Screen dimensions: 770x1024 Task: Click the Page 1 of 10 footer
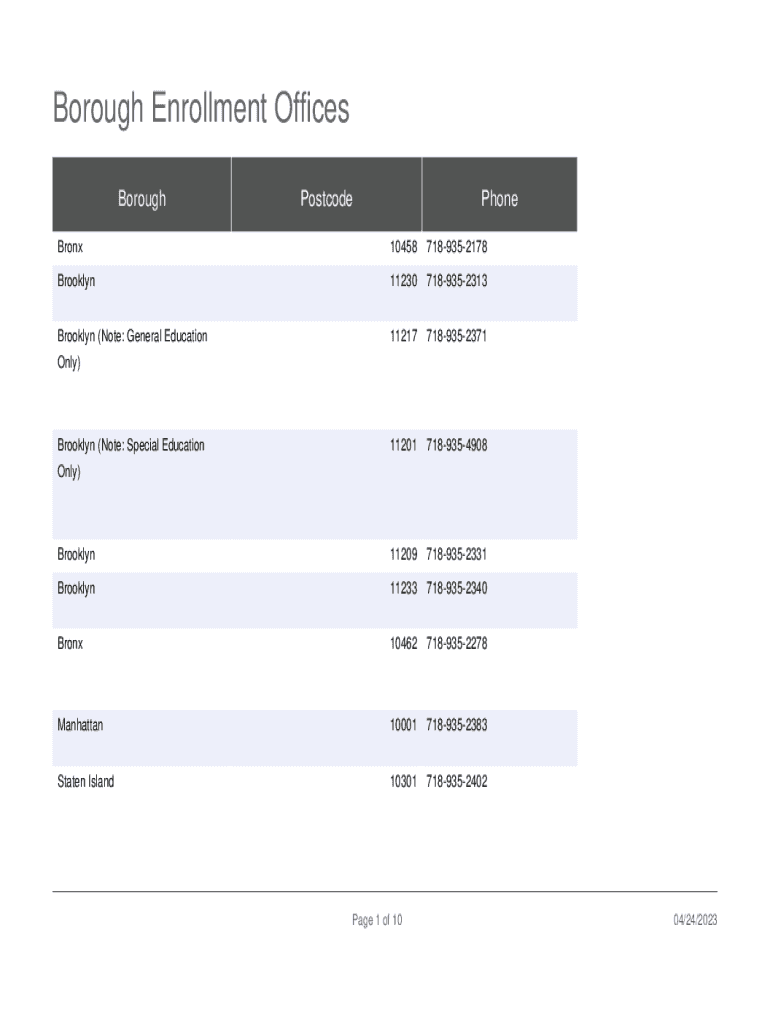(x=377, y=920)
